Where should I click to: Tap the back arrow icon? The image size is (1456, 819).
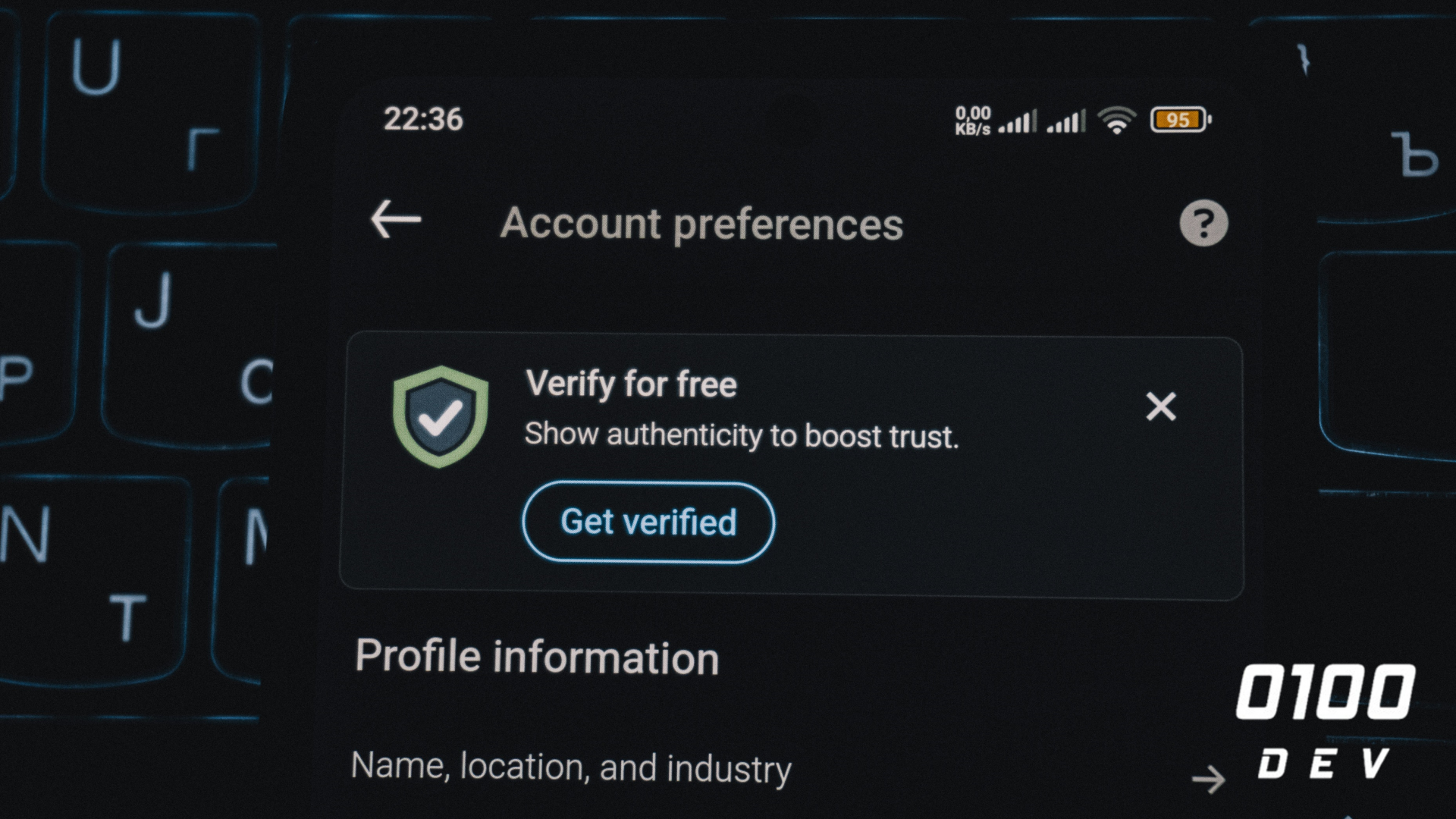[x=396, y=220]
